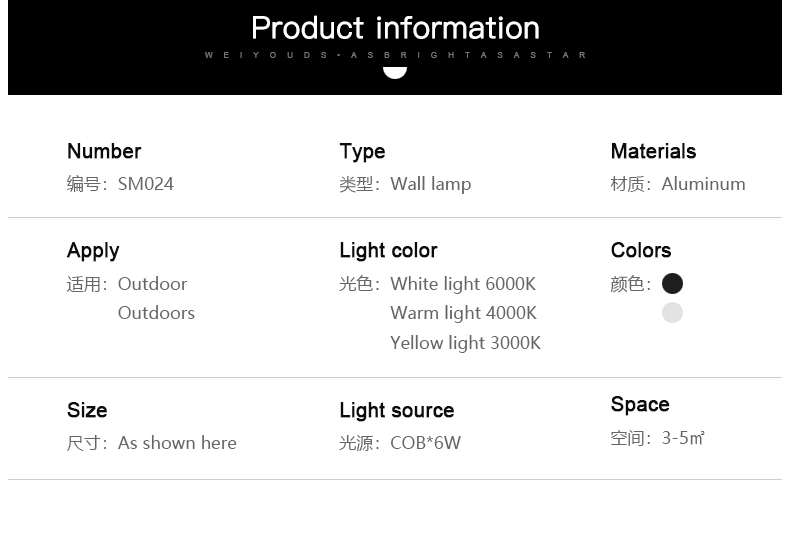The height and width of the screenshot is (538, 790).
Task: Click the WEIYOUDS tagline text
Action: (396, 55)
